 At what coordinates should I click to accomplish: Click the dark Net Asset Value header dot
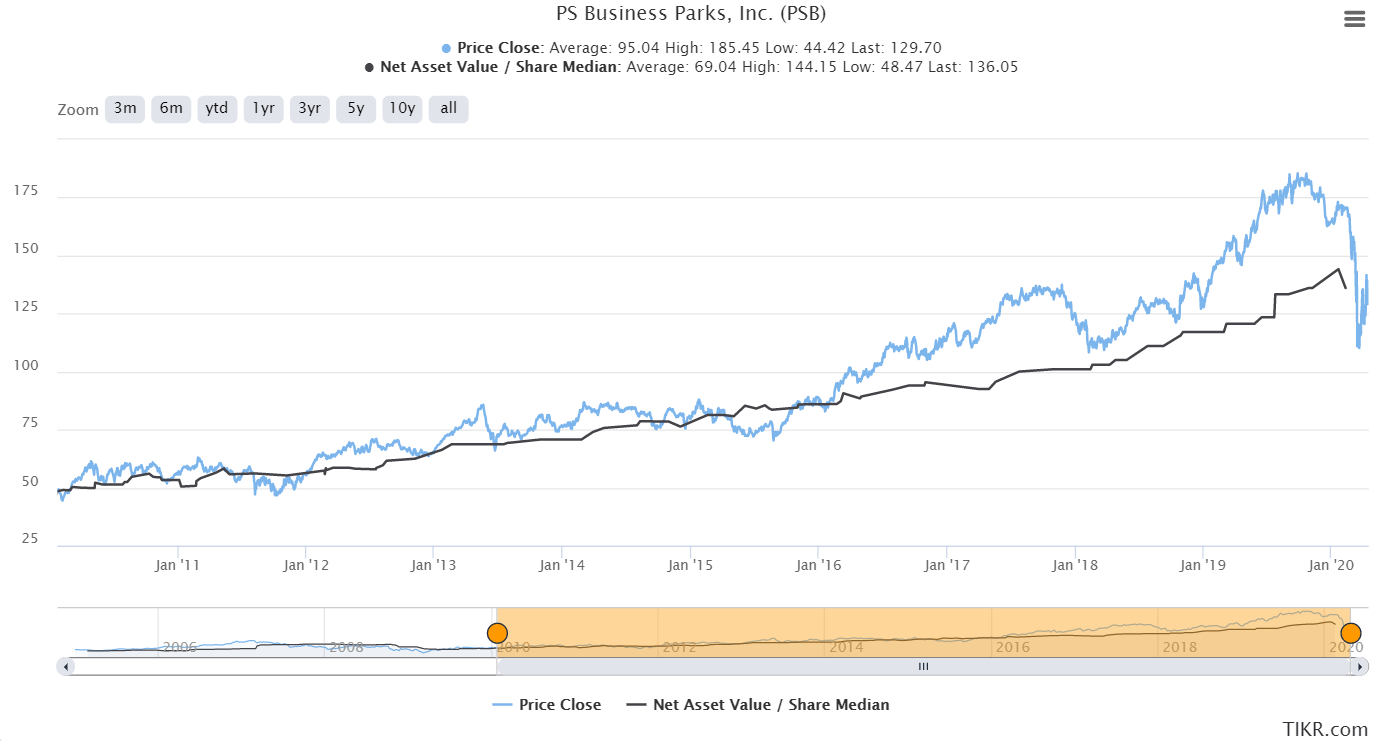click(x=370, y=67)
